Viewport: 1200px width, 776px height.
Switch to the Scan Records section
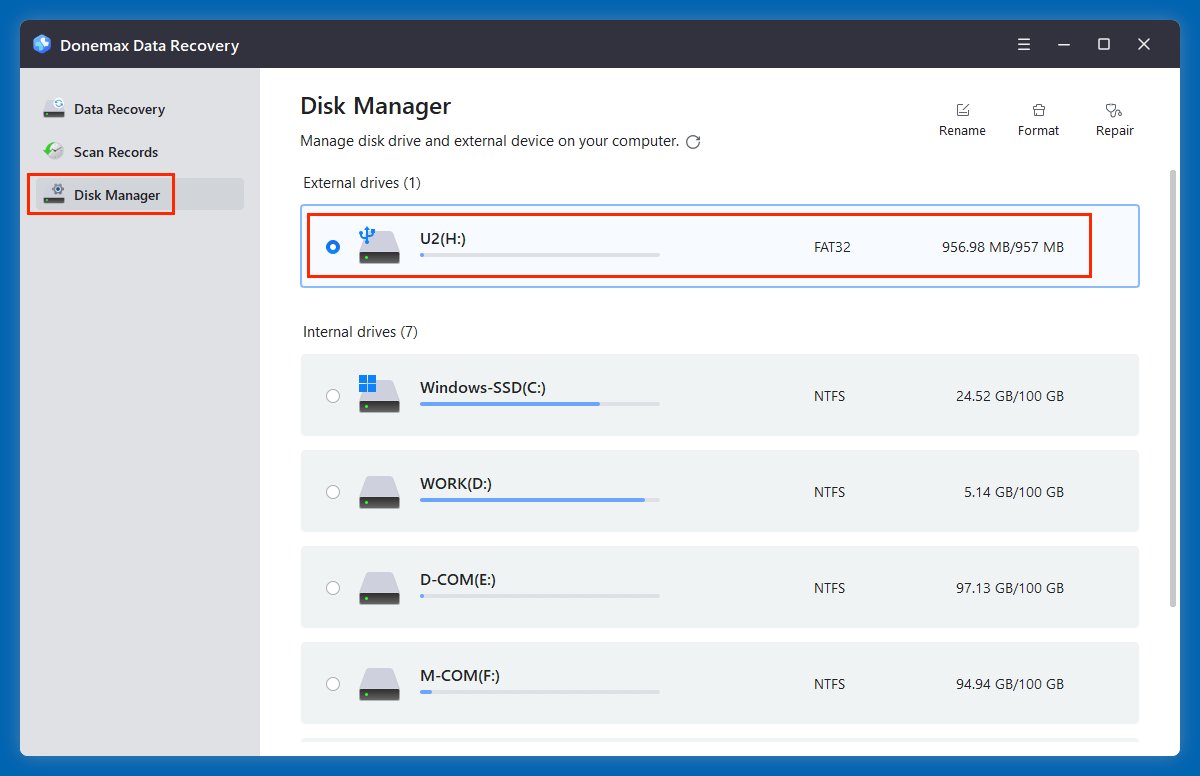(x=116, y=151)
